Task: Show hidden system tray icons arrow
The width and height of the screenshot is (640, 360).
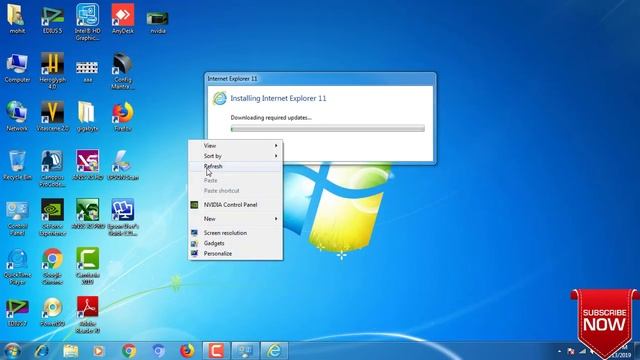Action: [x=559, y=351]
